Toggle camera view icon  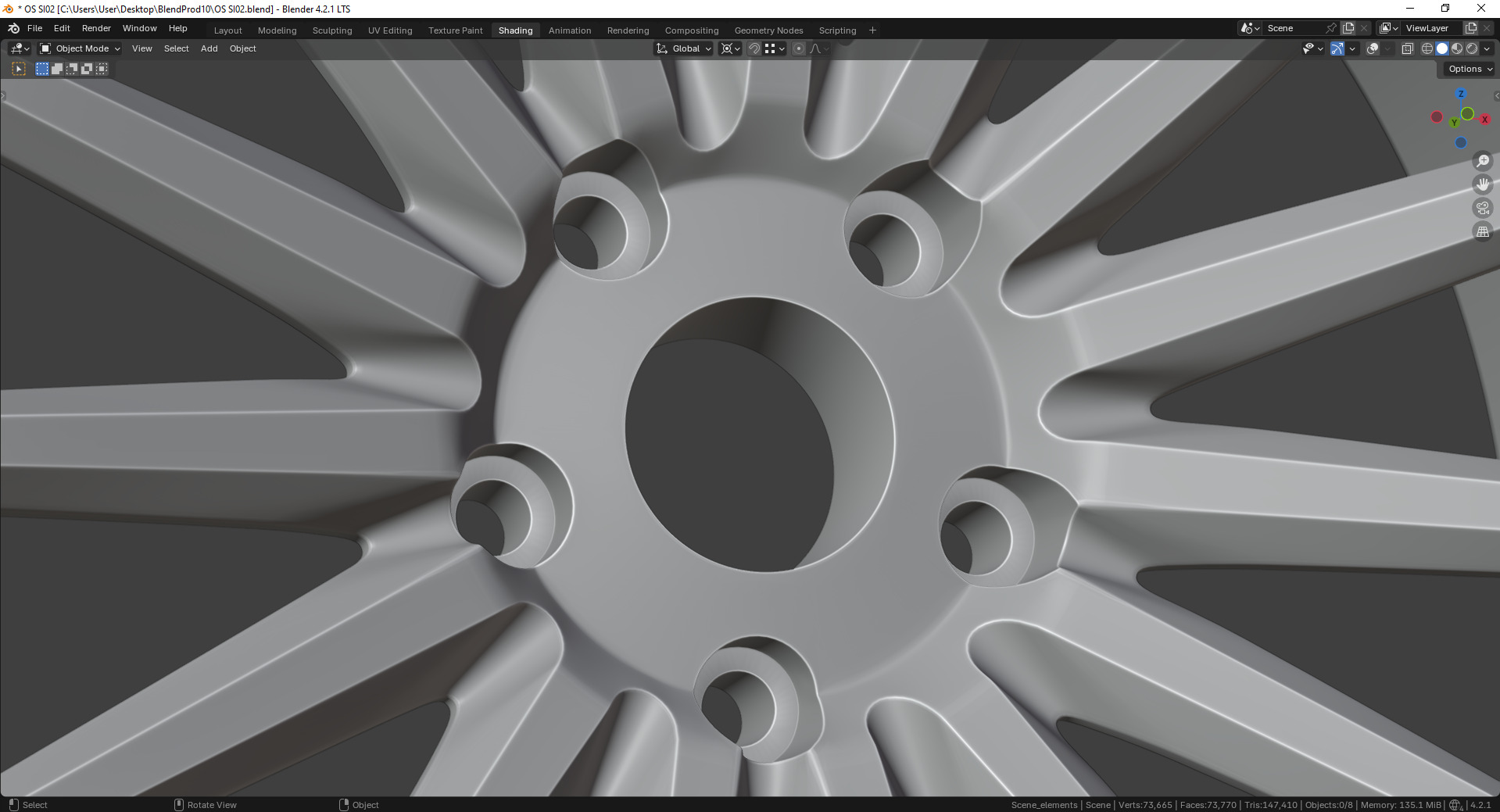[1483, 208]
